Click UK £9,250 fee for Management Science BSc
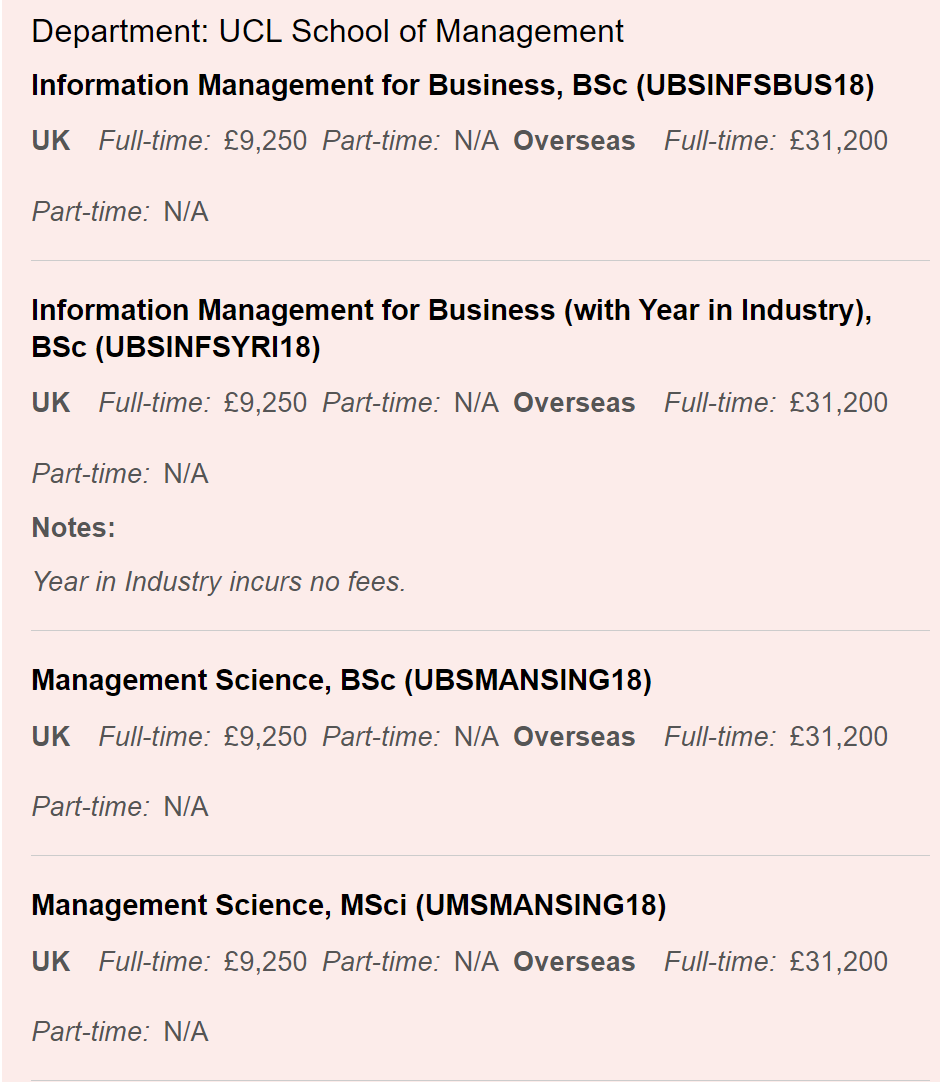Viewport: 940px width, 1082px height. [x=265, y=737]
